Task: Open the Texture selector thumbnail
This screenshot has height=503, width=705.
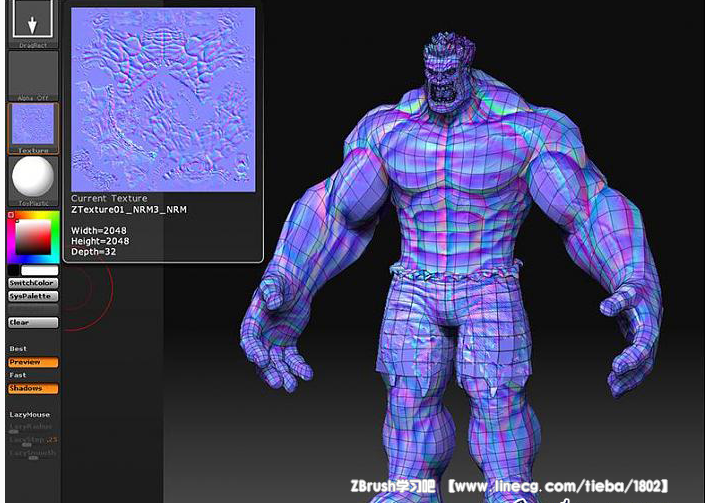Action: pos(33,129)
